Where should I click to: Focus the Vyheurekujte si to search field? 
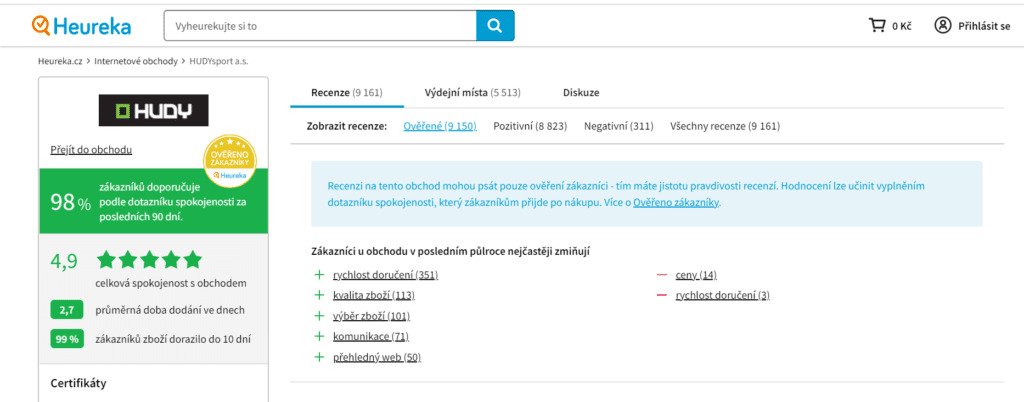tap(320, 25)
